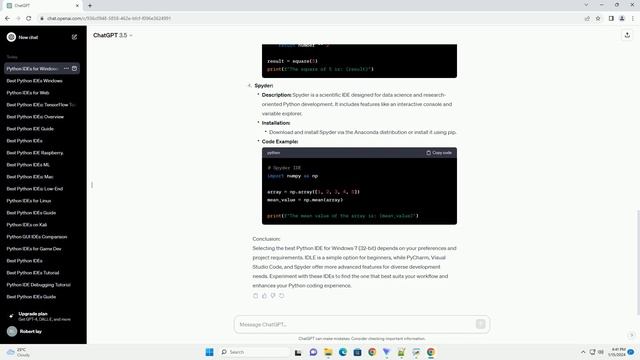Screen dimensions: 640x360
Task: Open the weather widget in taskbar
Action: point(18,352)
